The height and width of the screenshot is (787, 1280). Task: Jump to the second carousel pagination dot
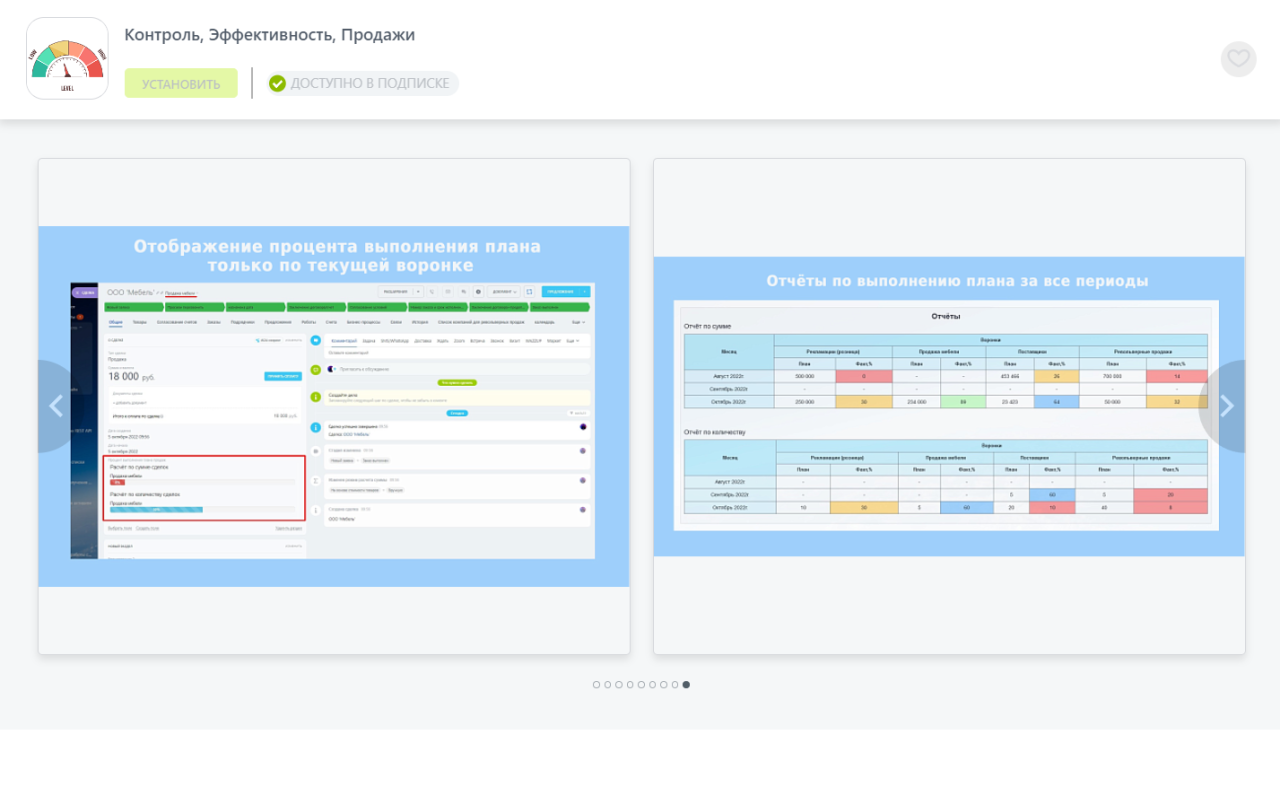point(608,685)
